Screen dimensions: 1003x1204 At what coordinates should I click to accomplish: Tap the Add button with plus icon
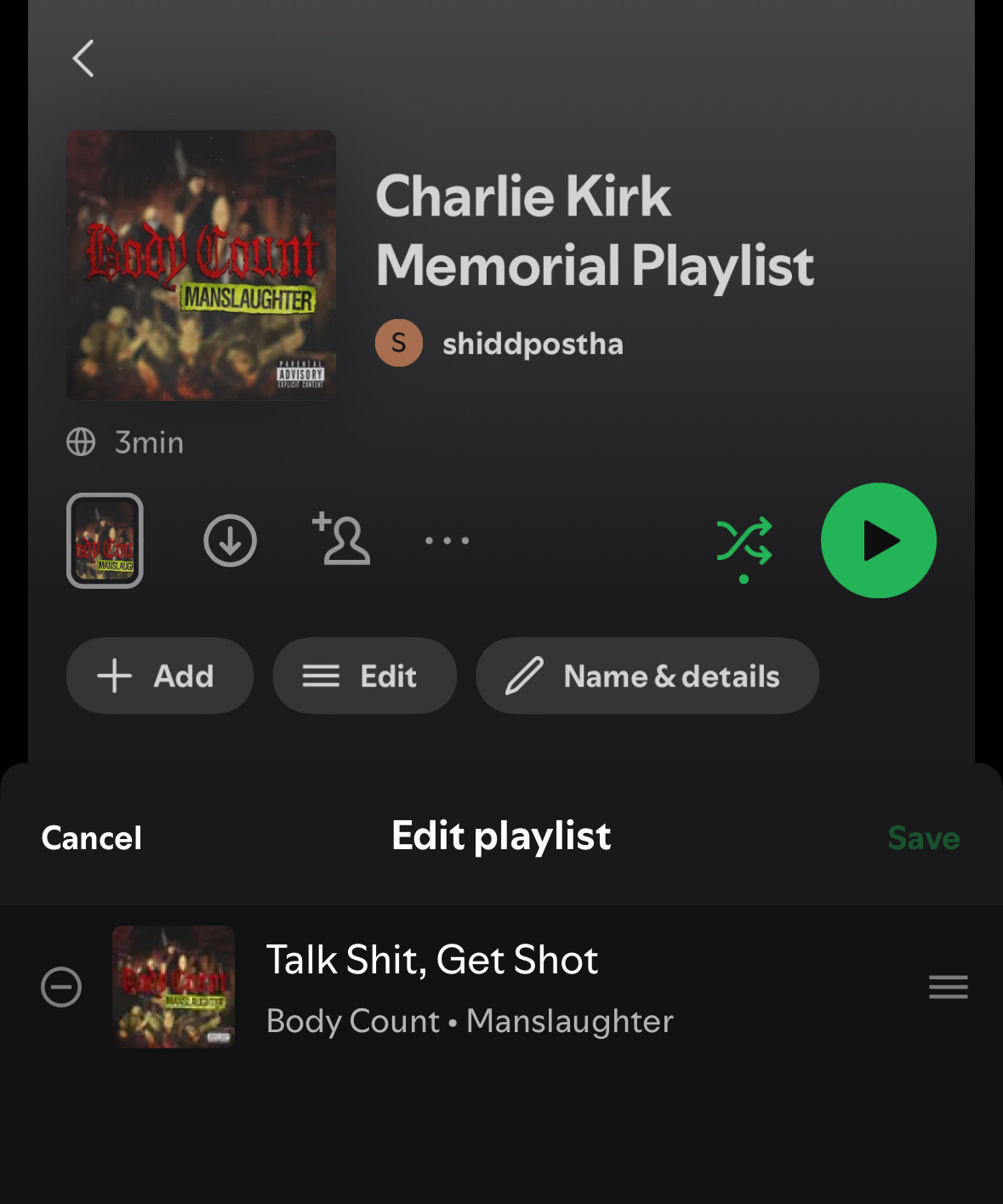point(160,676)
